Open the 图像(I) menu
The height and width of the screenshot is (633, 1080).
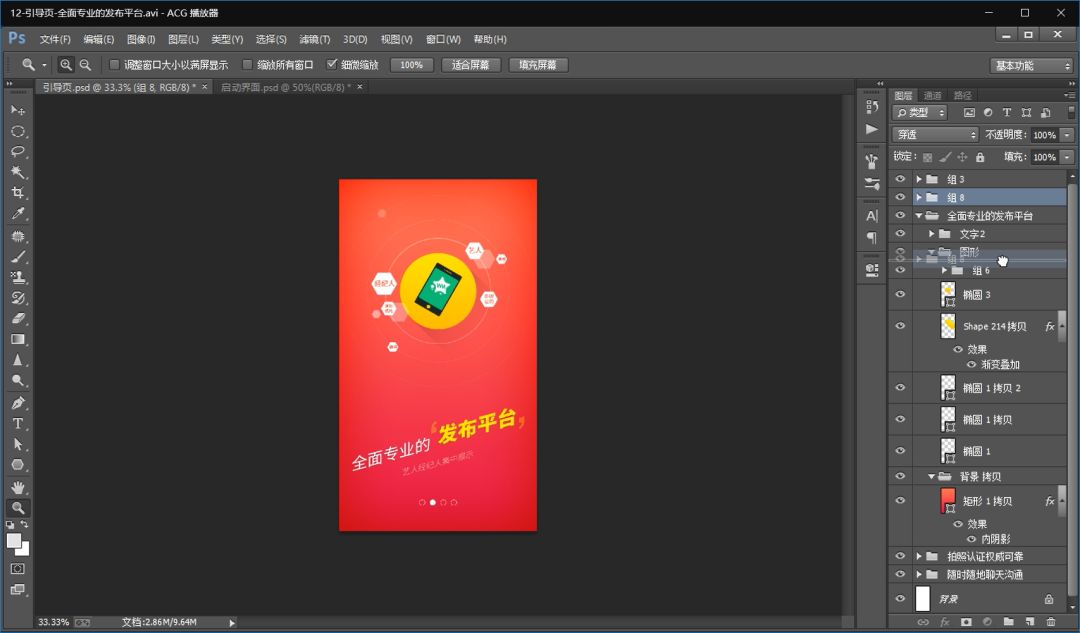click(141, 39)
